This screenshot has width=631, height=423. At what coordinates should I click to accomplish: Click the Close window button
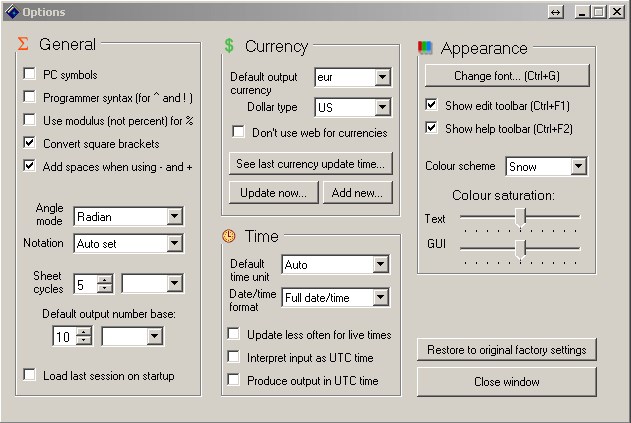[507, 382]
